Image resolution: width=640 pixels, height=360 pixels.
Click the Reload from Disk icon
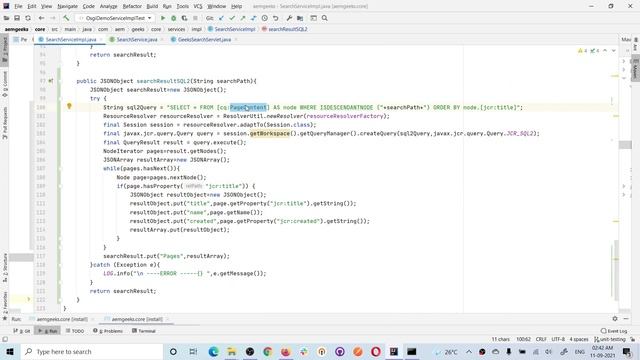28,18
